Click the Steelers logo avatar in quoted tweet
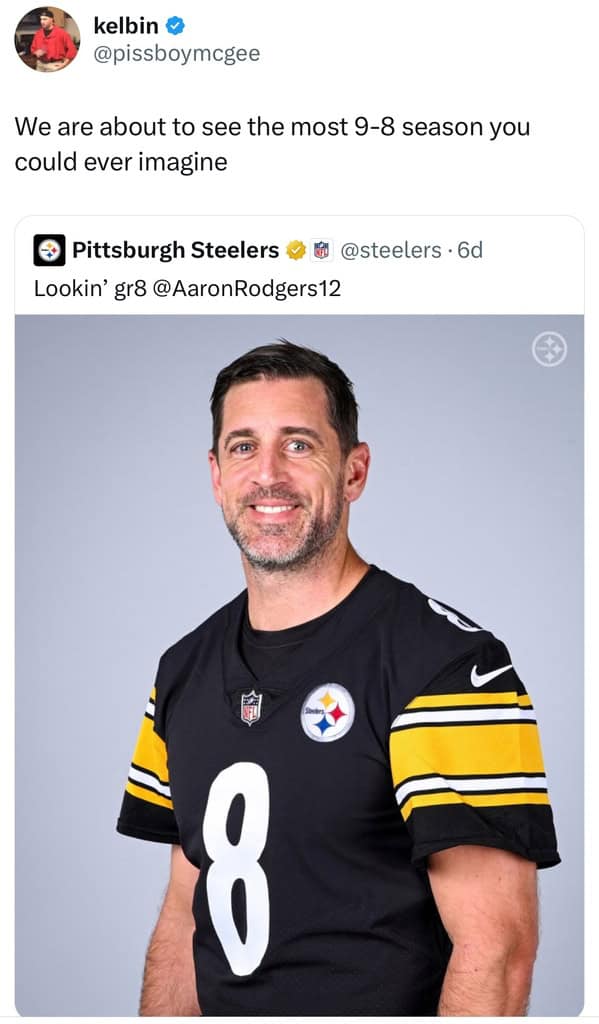This screenshot has height=1024, width=599. 49,250
